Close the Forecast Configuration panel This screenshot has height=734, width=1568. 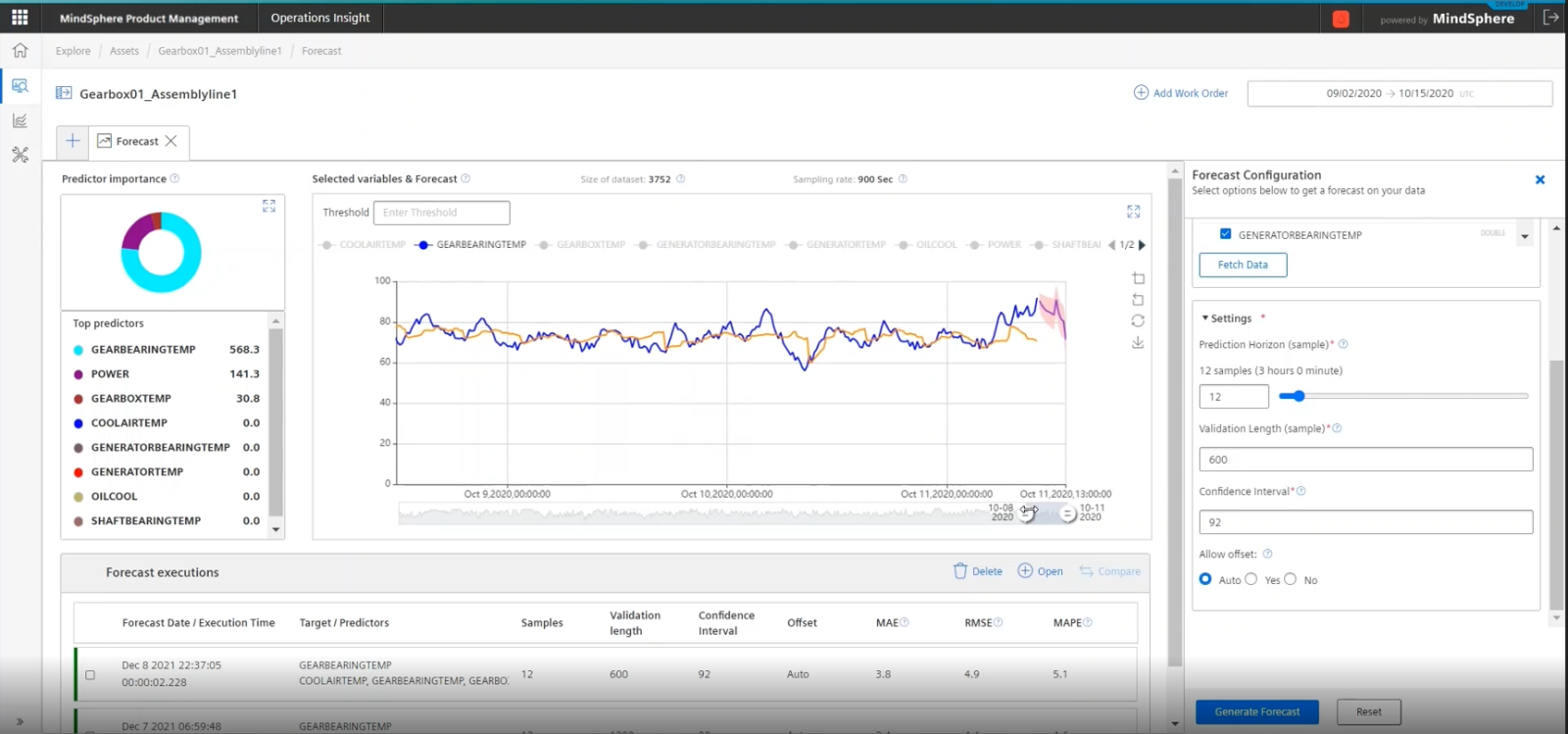pos(1540,179)
